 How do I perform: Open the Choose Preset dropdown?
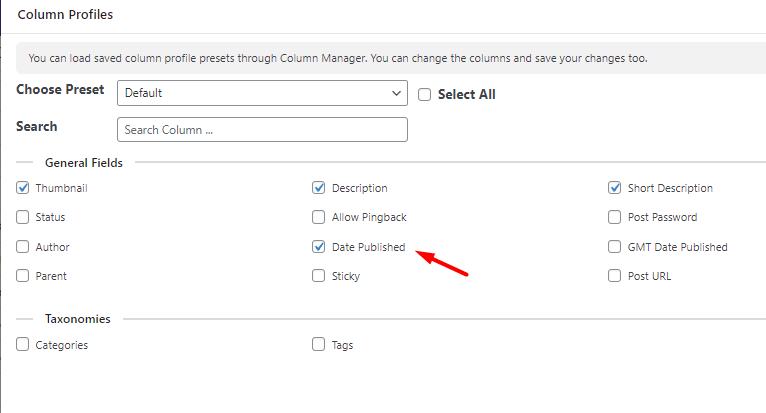(x=262, y=93)
